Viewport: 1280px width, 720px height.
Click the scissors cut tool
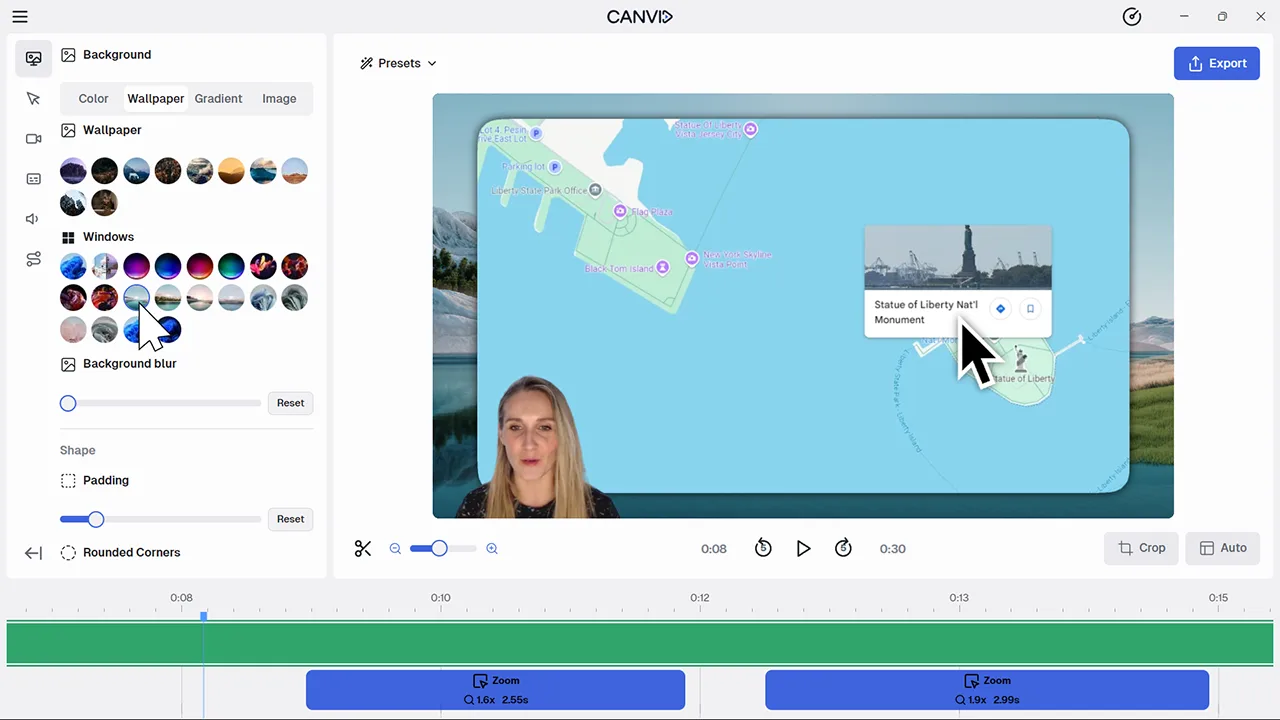363,548
